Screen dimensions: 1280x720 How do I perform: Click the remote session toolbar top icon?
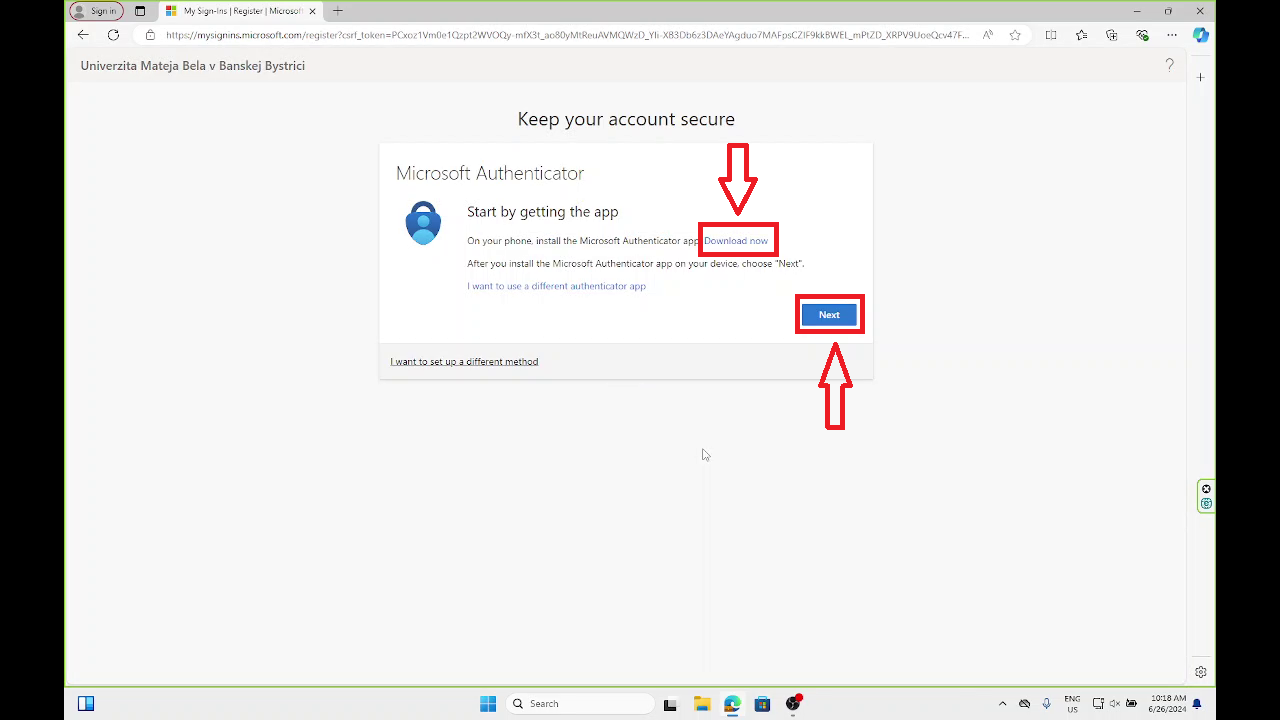[x=1206, y=489]
